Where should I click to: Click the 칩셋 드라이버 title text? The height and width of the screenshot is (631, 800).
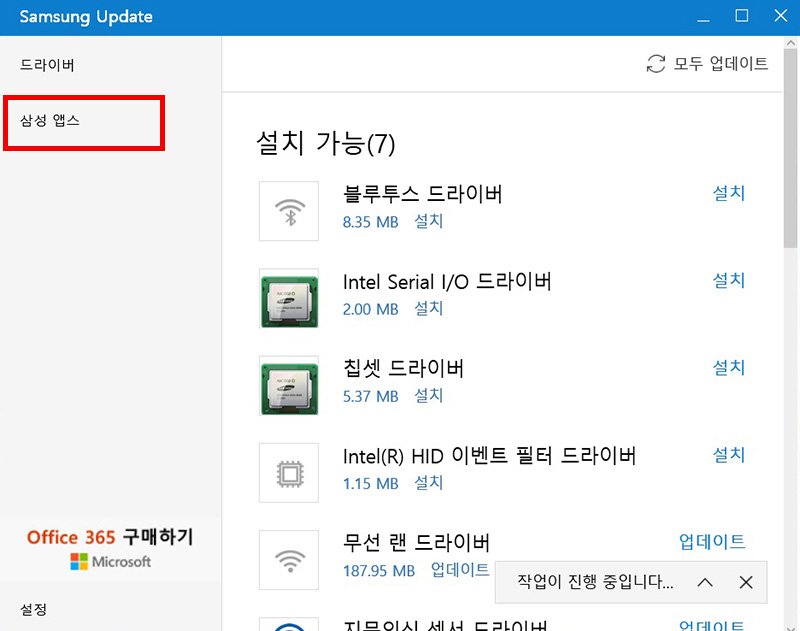pos(403,368)
